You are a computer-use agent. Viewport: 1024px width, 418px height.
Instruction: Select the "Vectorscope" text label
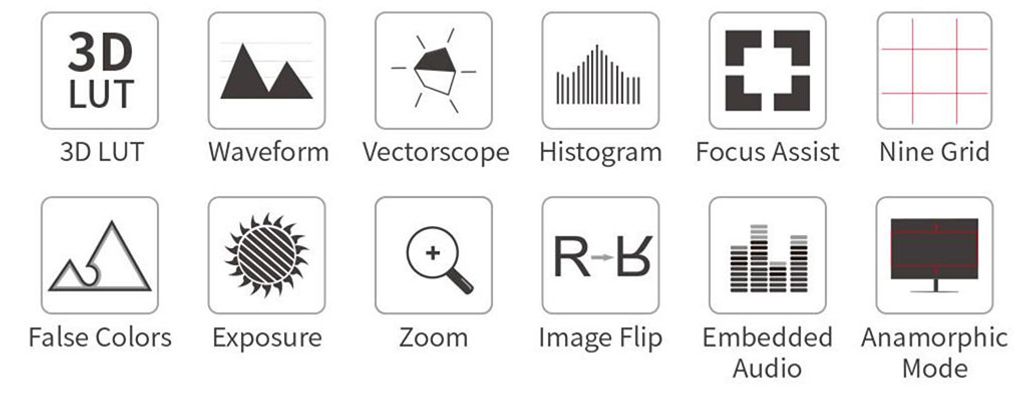point(435,153)
